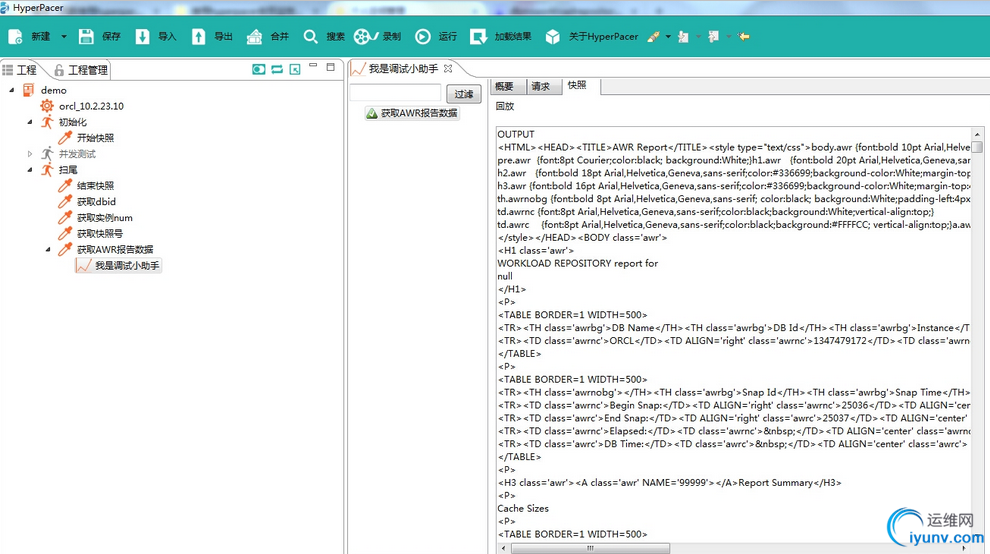
Task: Click the 过滤 filter button
Action: [x=464, y=94]
